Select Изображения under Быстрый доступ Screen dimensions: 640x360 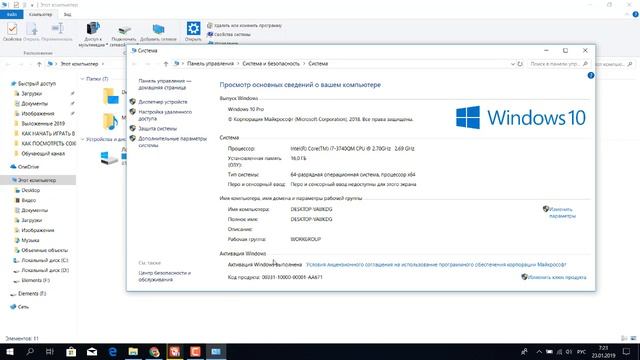(x=38, y=113)
